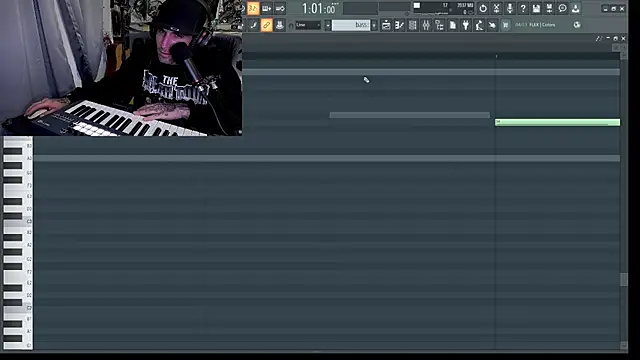Click the shop cart button
The image size is (640, 360).
[x=505, y=25]
